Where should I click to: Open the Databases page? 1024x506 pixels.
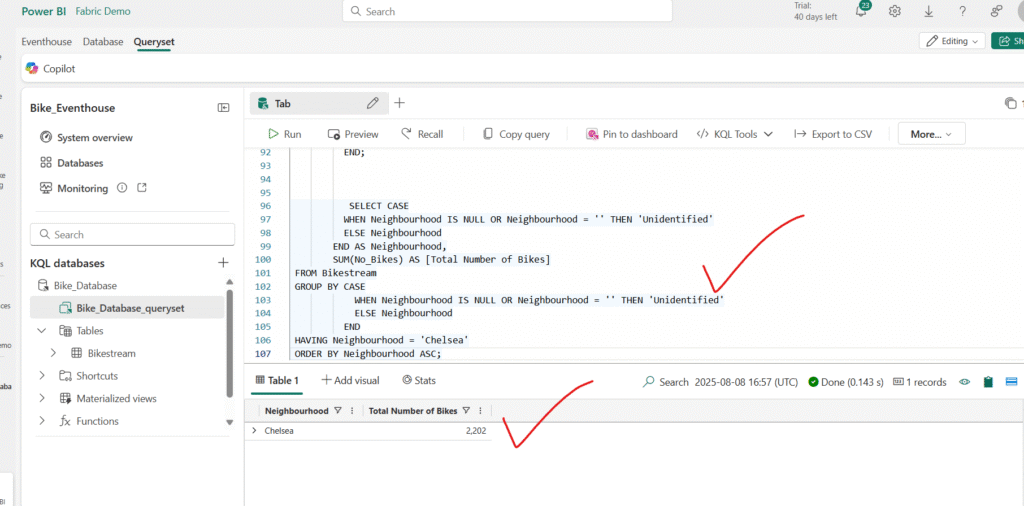71,163
